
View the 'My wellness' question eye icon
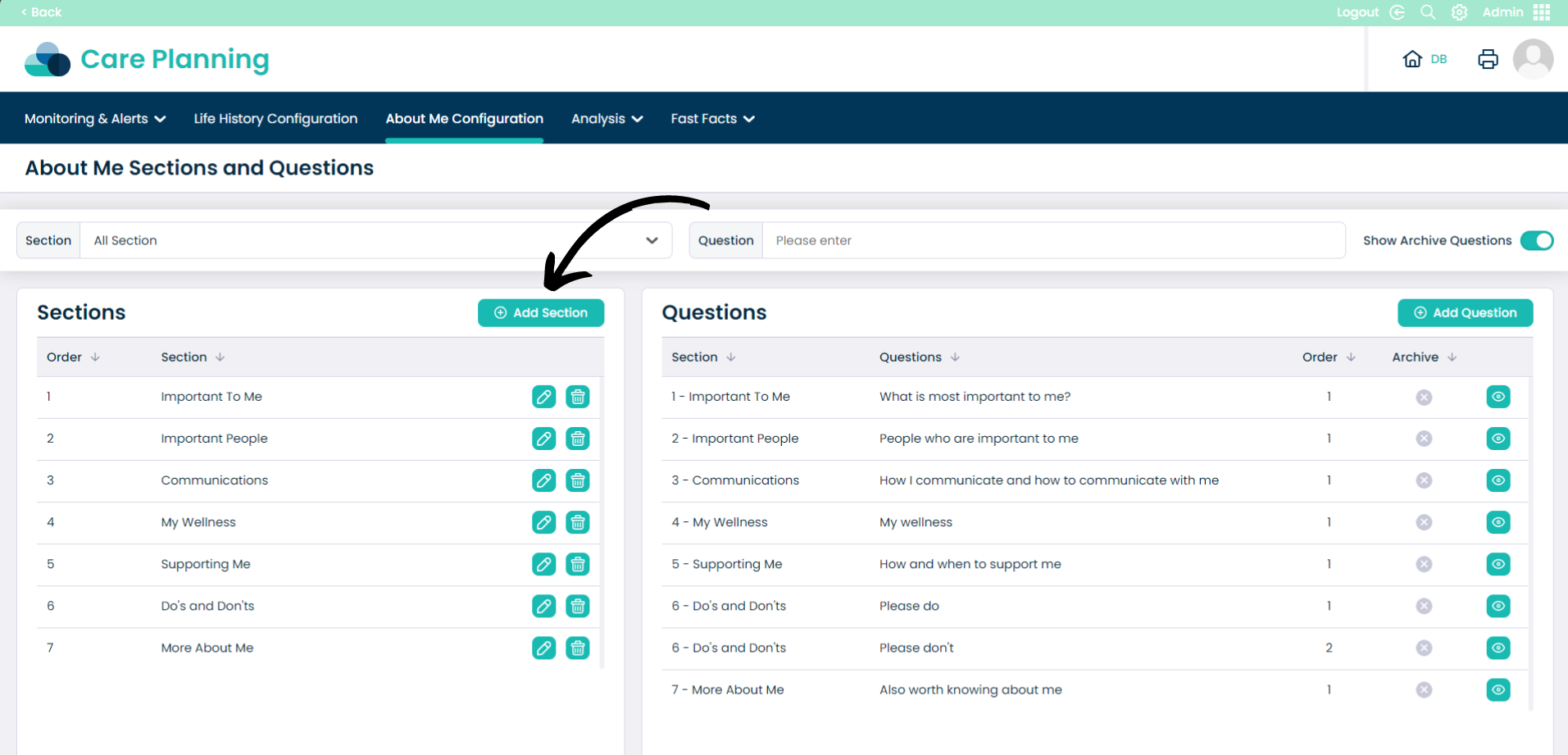(x=1498, y=522)
